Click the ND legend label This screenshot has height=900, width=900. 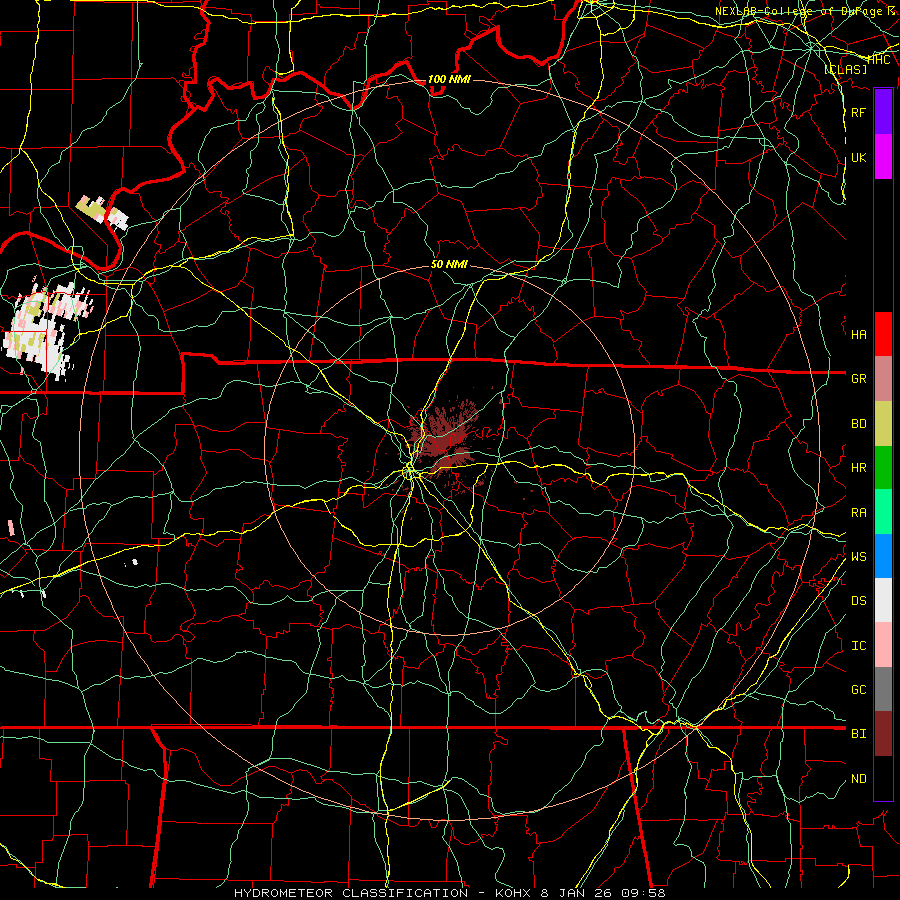(x=858, y=779)
